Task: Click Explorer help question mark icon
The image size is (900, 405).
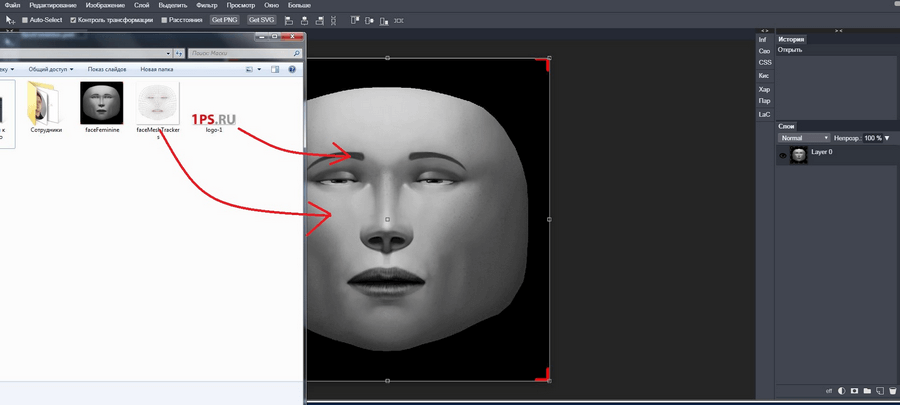Action: point(292,69)
